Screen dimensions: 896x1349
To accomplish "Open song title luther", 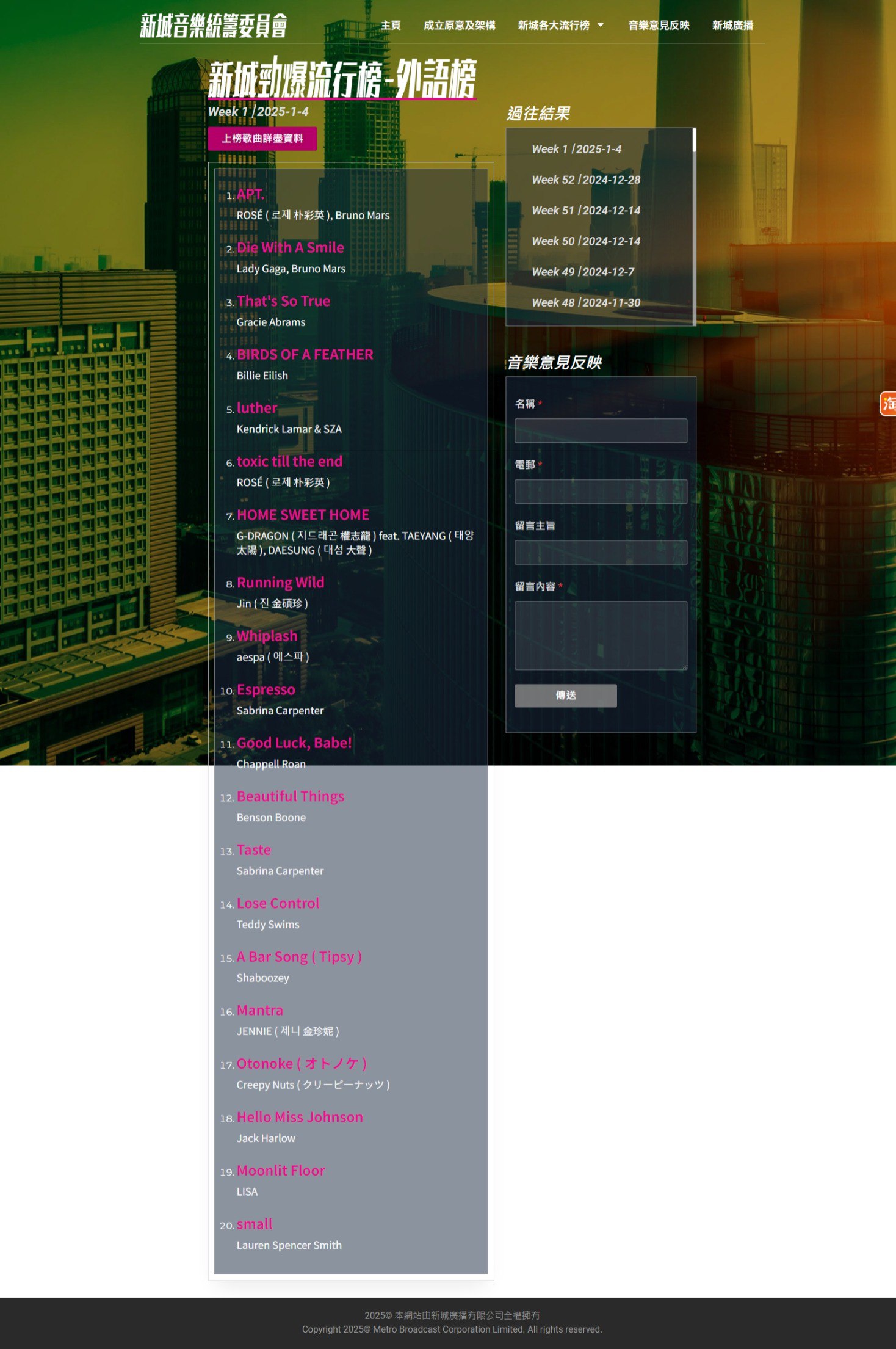I will (257, 408).
